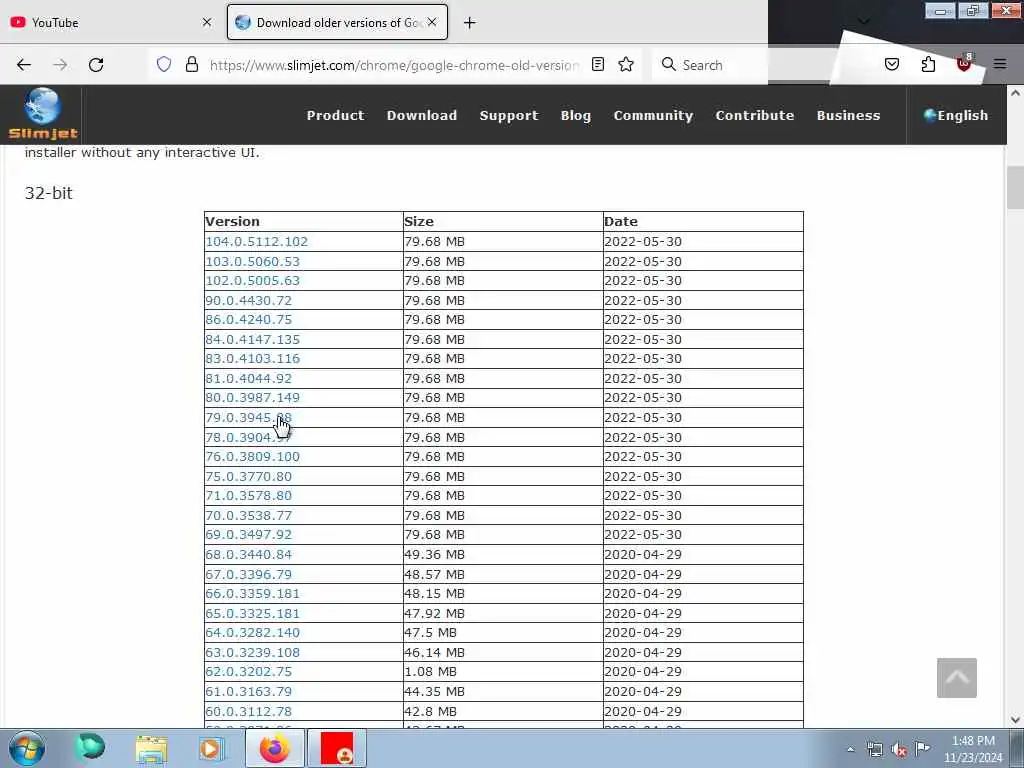The height and width of the screenshot is (768, 1024).
Task: Open the taskbar clock showing 1:48 PM
Action: [x=973, y=749]
